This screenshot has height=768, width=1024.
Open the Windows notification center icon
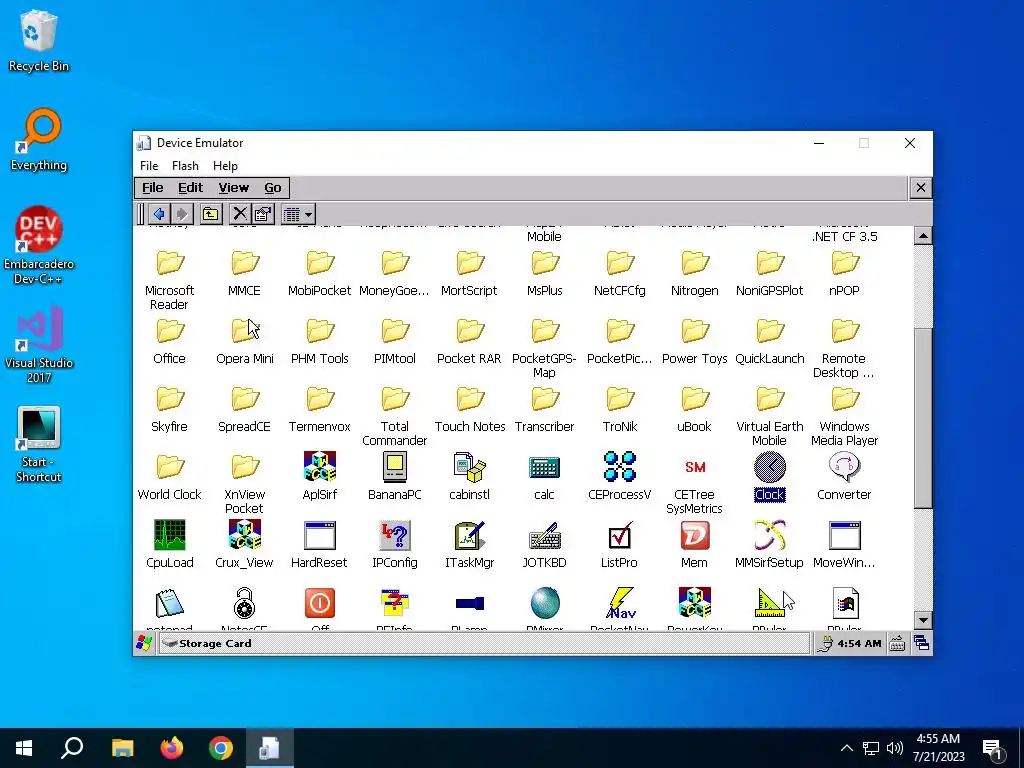tap(993, 749)
